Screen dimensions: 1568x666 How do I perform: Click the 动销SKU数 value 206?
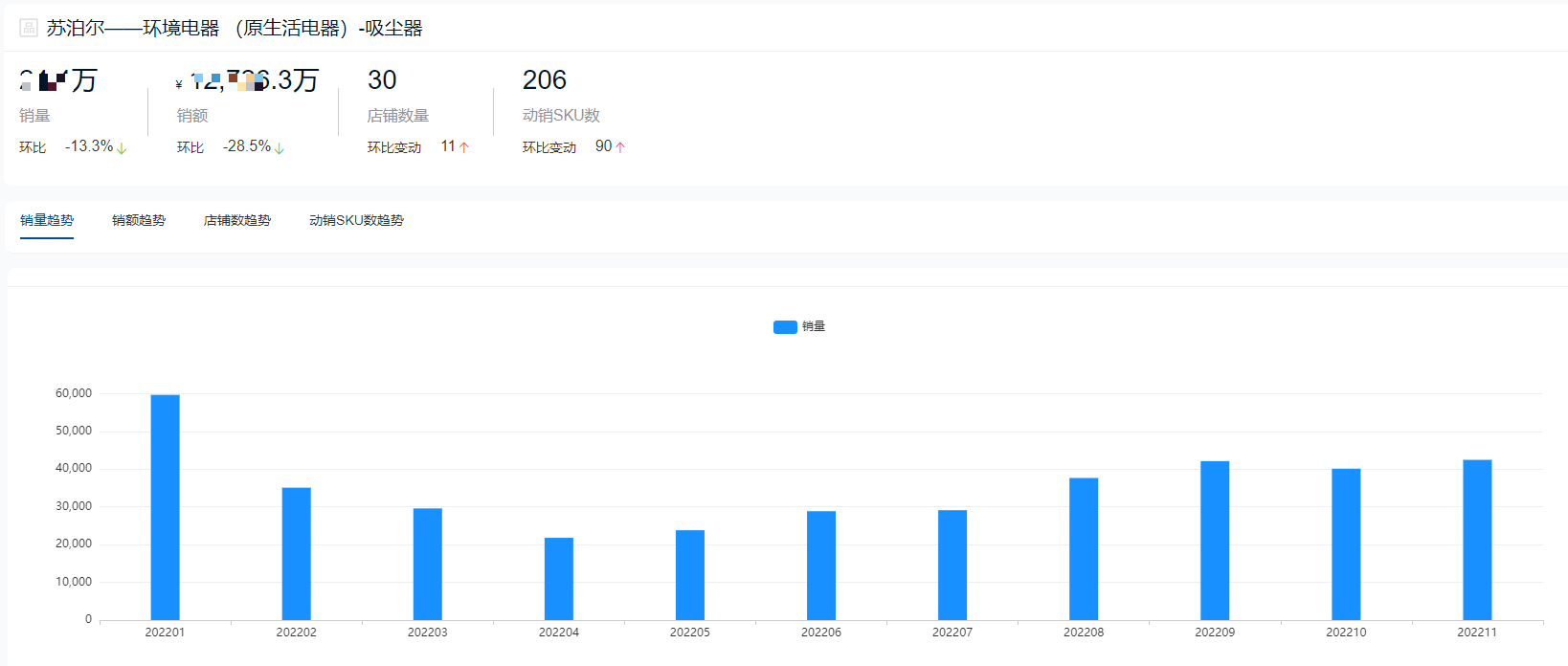(545, 80)
